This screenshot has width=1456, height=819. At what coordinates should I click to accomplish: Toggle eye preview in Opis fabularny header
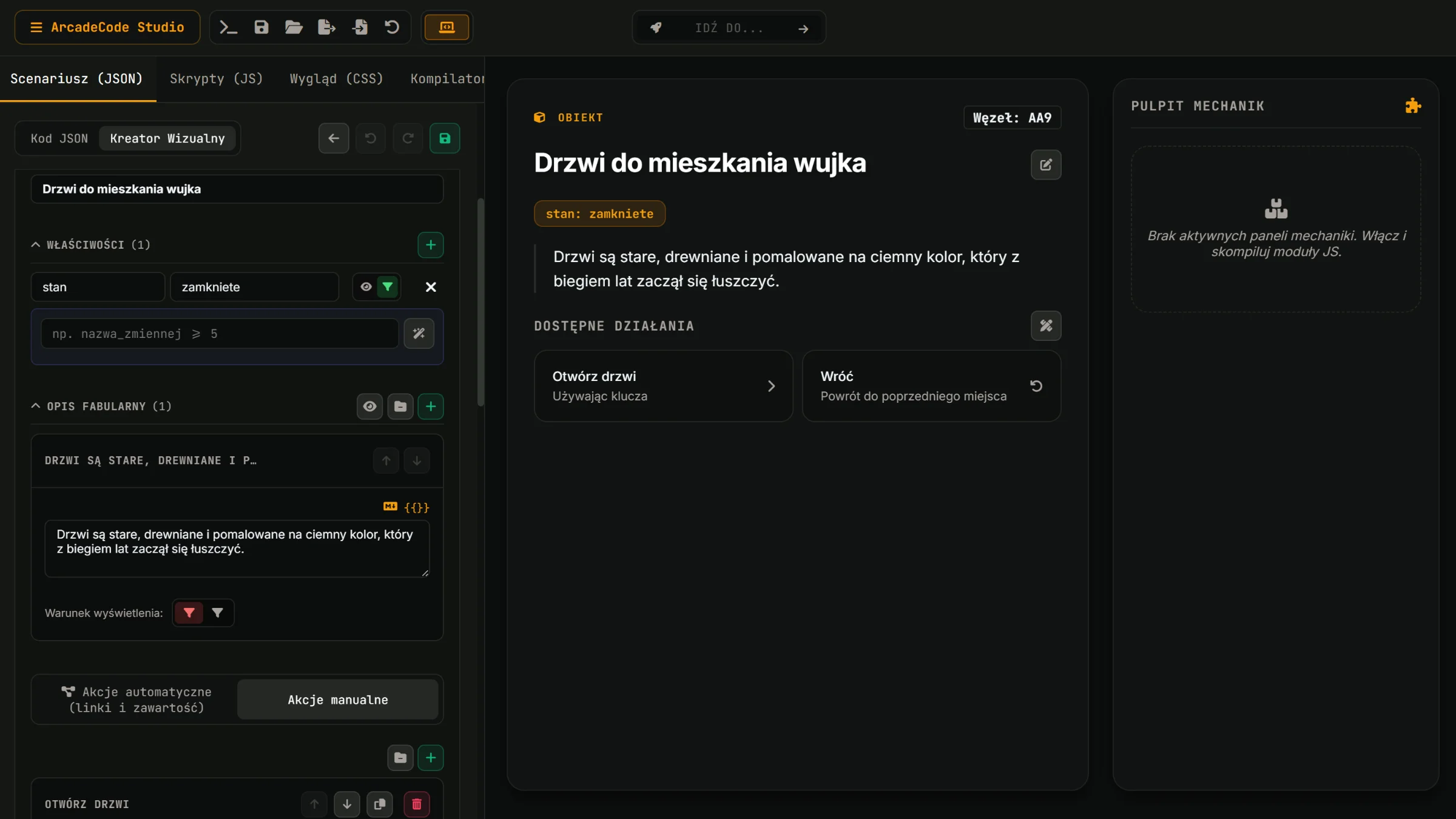(x=369, y=406)
